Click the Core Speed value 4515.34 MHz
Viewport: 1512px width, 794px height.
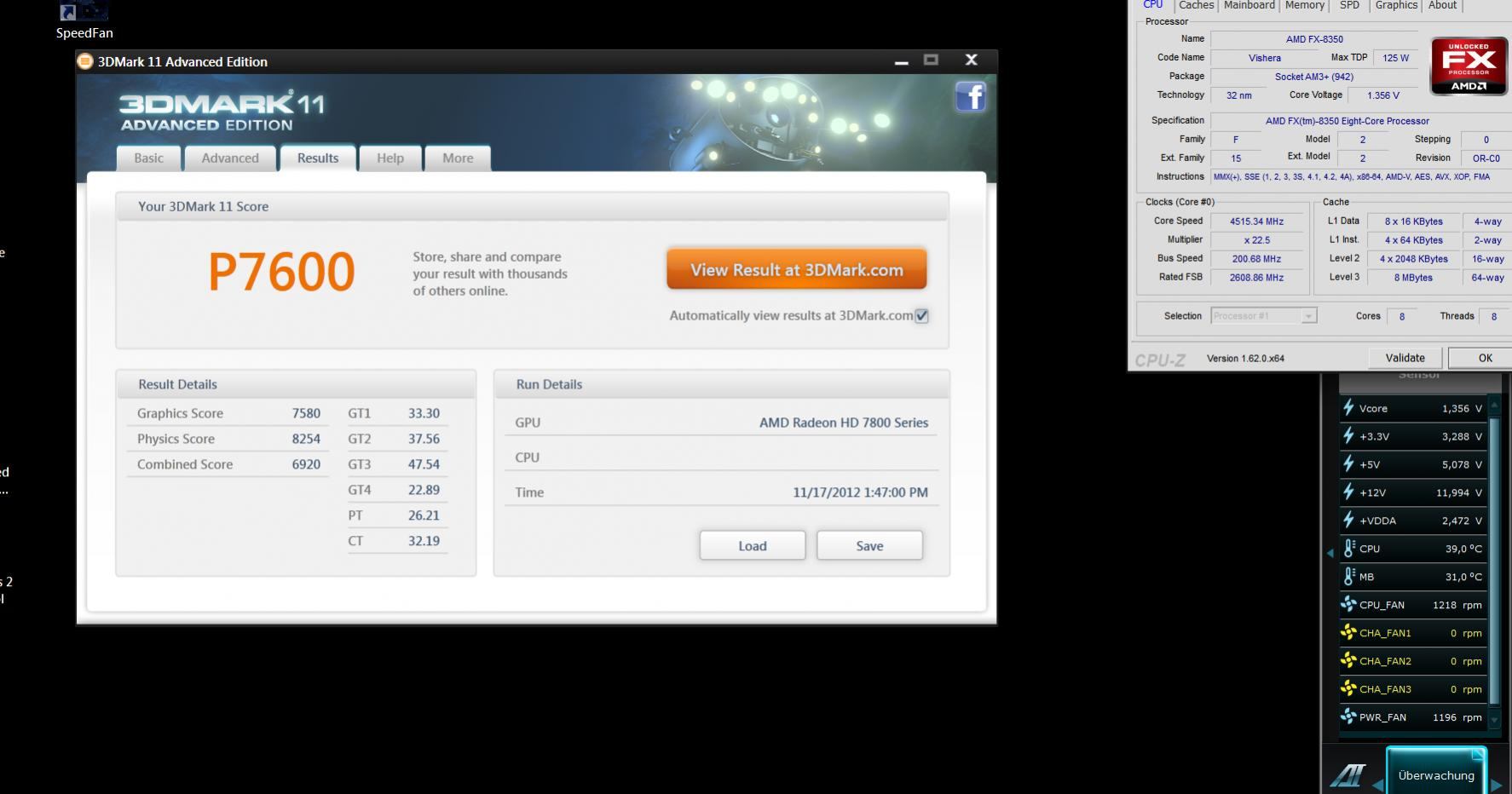1256,222
